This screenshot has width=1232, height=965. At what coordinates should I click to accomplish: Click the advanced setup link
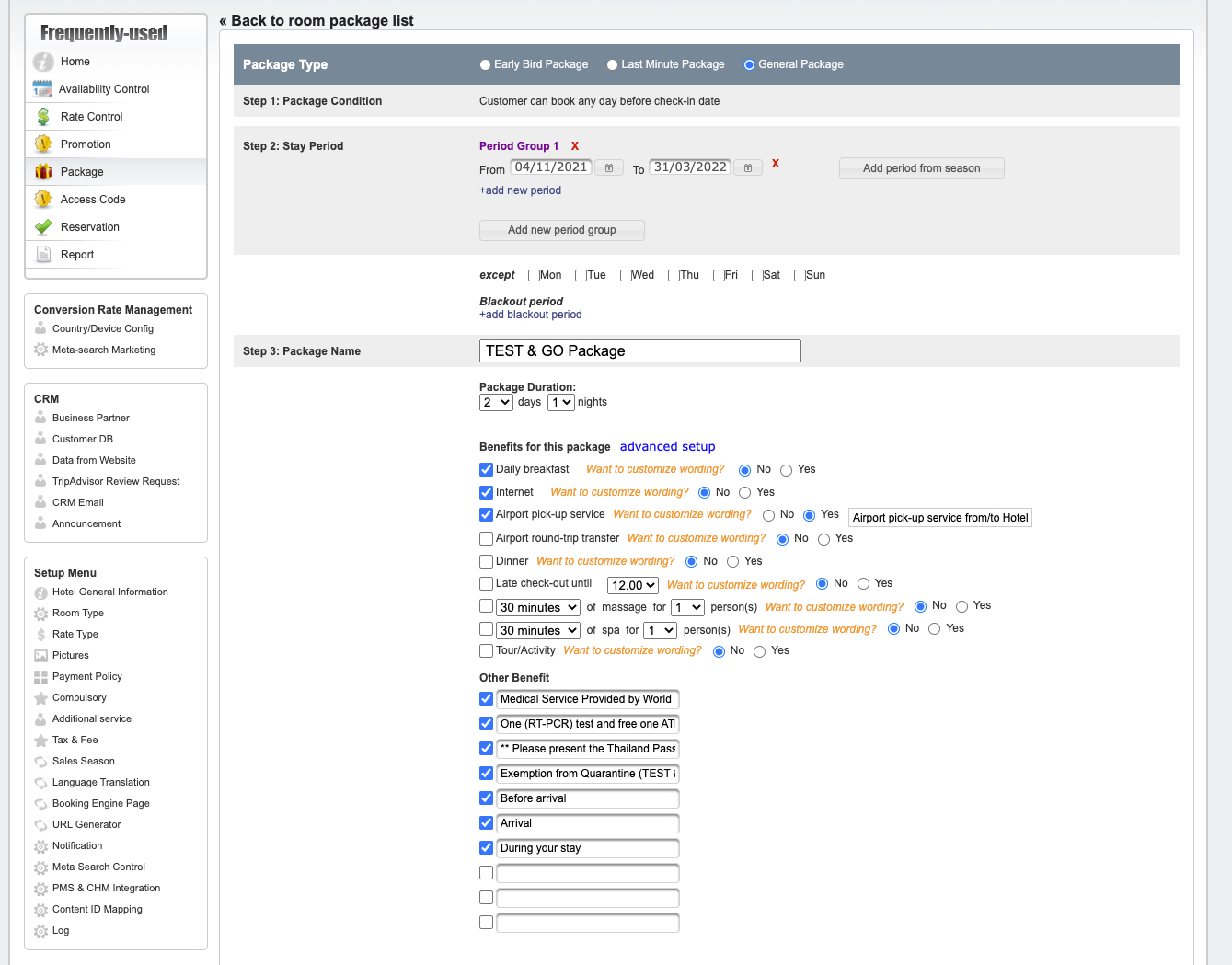click(x=667, y=447)
